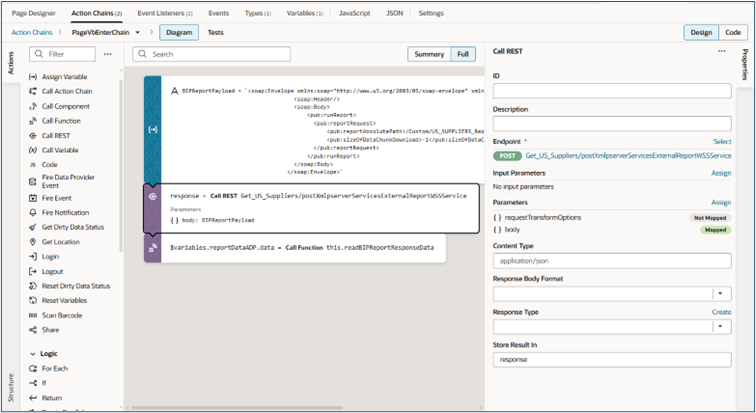Click the Login action icon
Image resolution: width=756 pixels, height=413 pixels.
[x=34, y=257]
